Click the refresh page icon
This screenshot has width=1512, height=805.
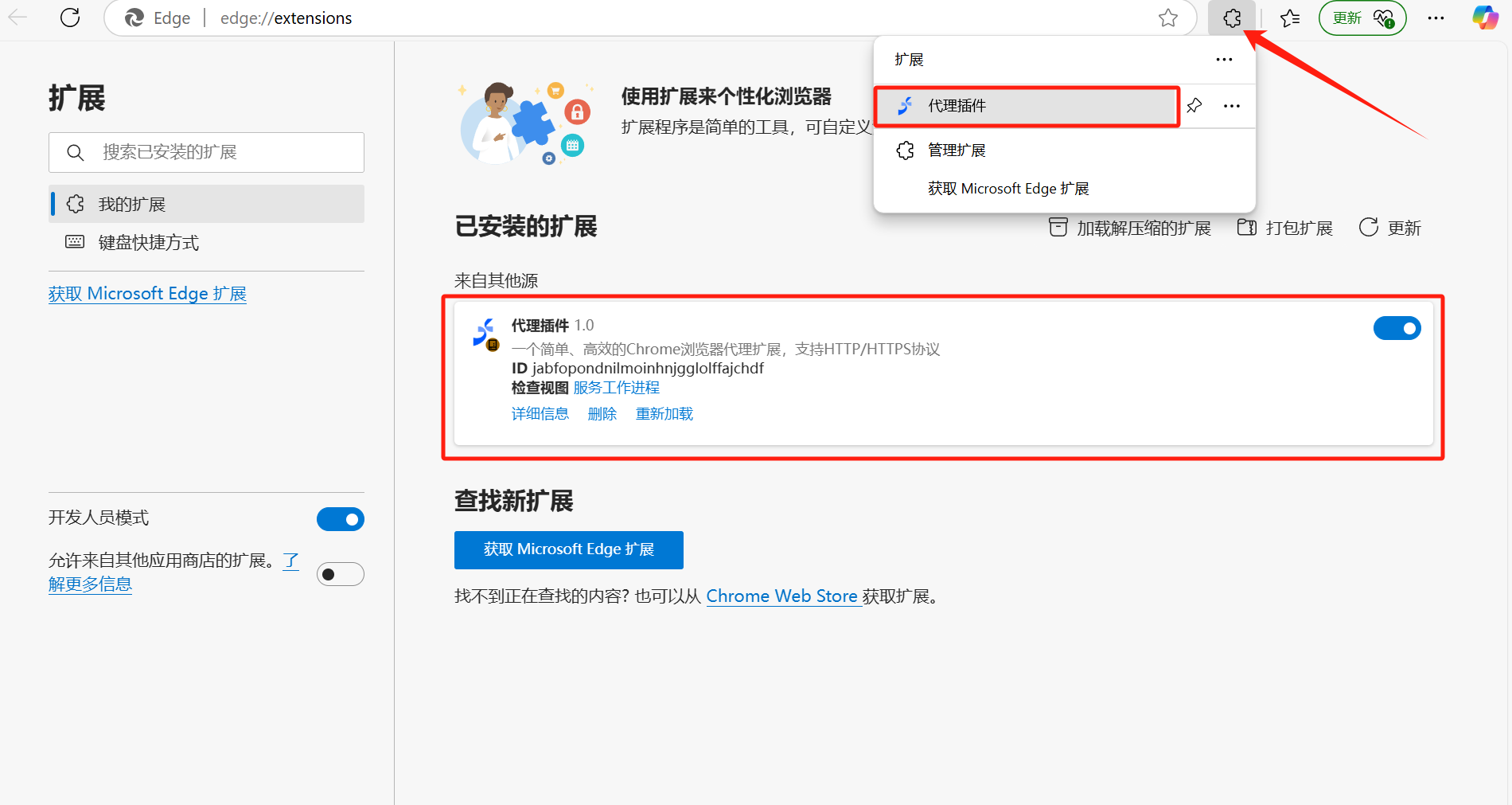[x=70, y=18]
